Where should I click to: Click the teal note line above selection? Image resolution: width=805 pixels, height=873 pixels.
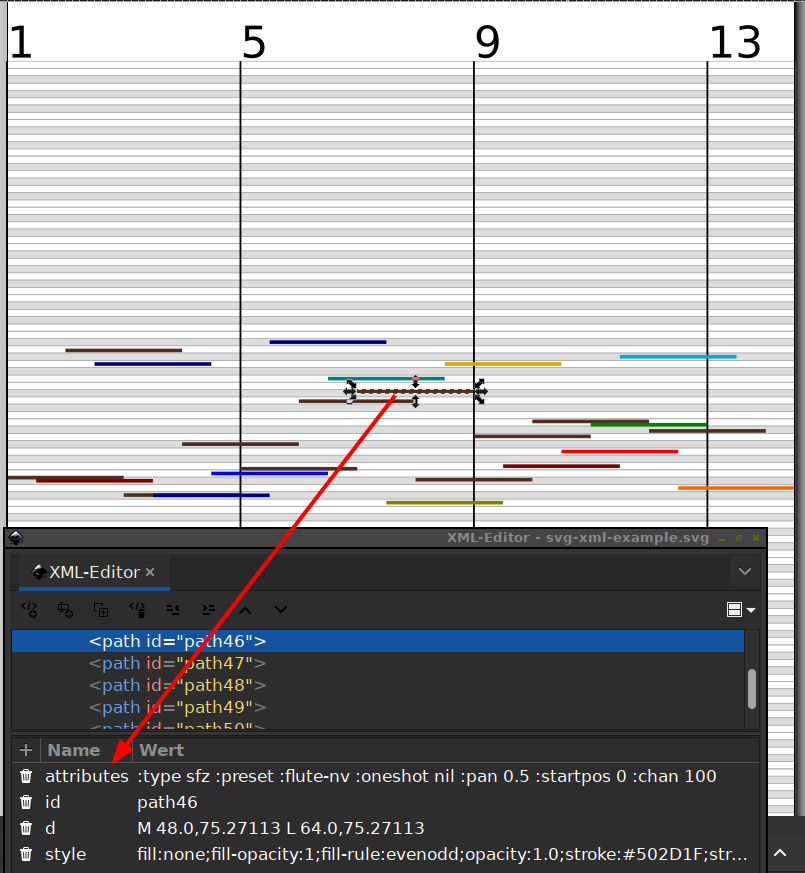point(386,379)
